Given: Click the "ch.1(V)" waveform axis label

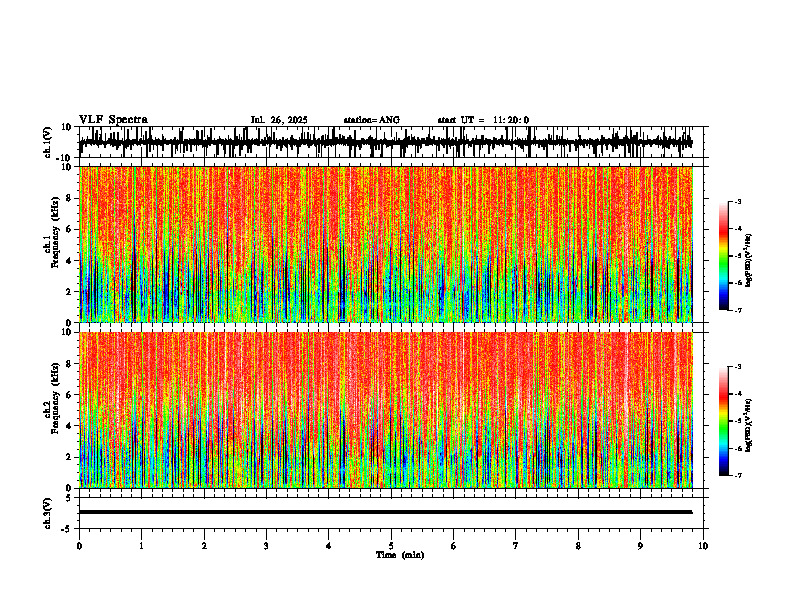Looking at the screenshot, I should point(48,142).
